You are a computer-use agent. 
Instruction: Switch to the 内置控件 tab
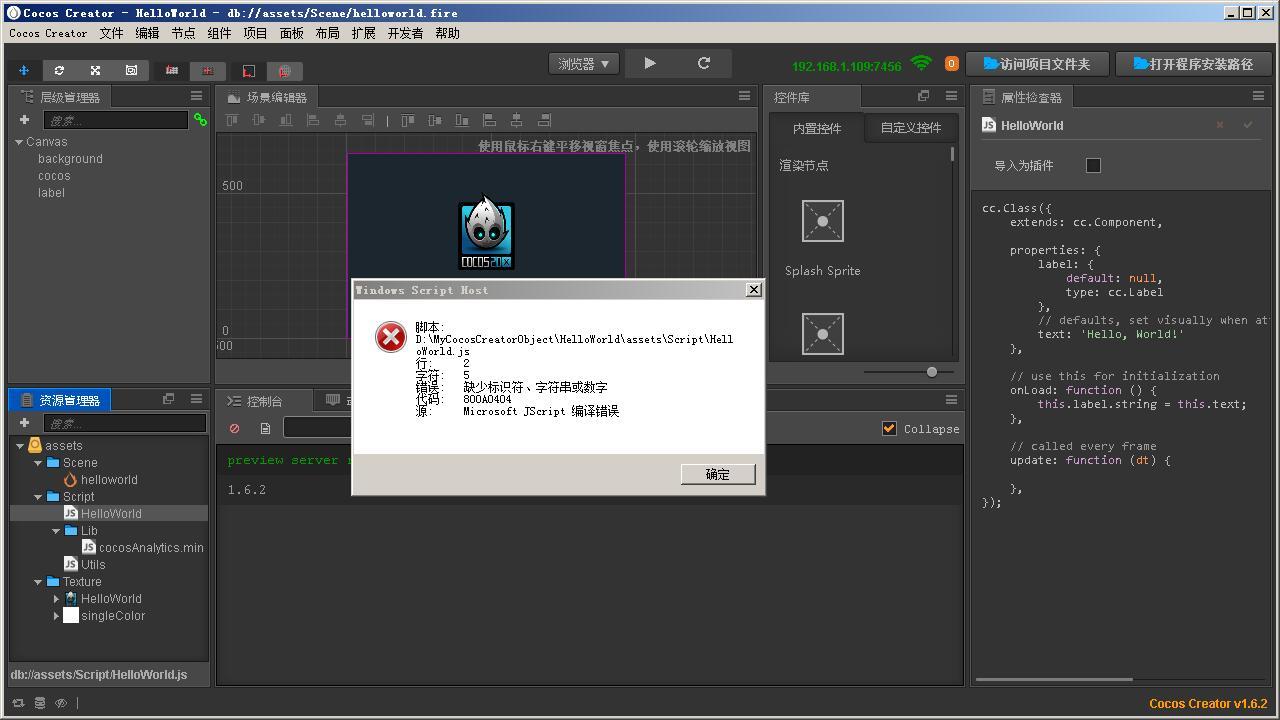point(817,128)
